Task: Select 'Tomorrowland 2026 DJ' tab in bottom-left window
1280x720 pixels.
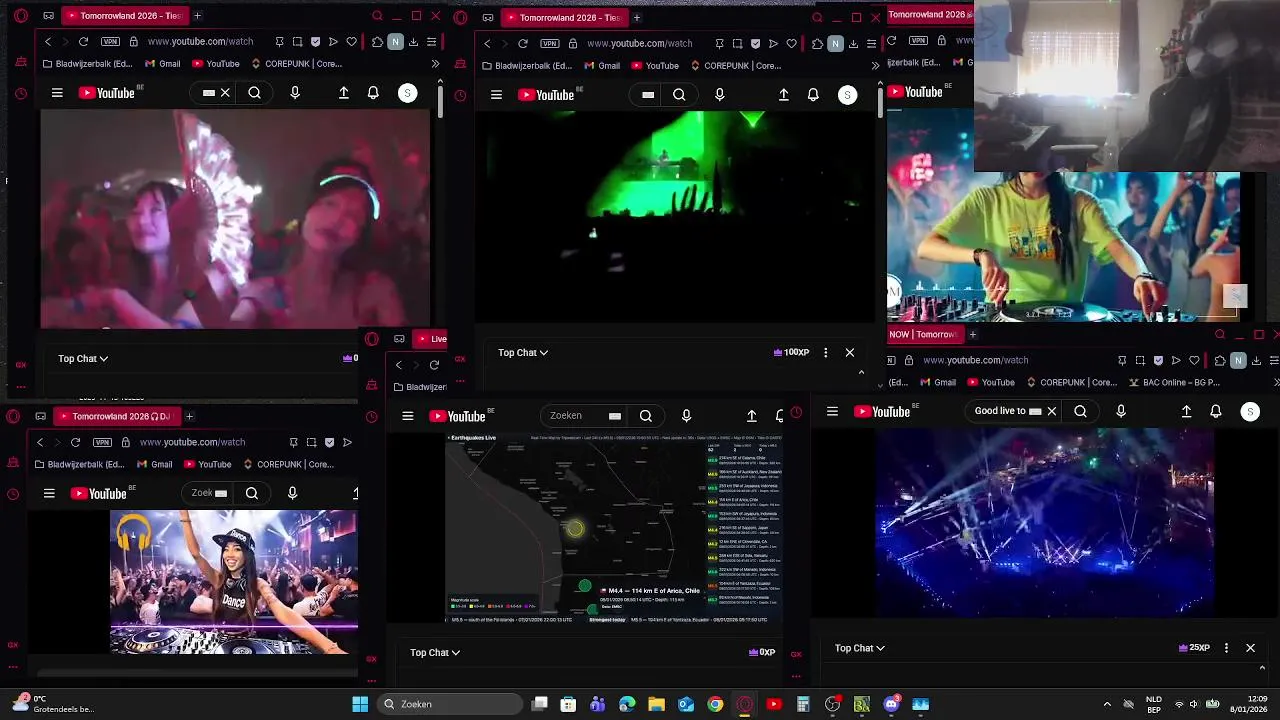Action: coord(115,416)
